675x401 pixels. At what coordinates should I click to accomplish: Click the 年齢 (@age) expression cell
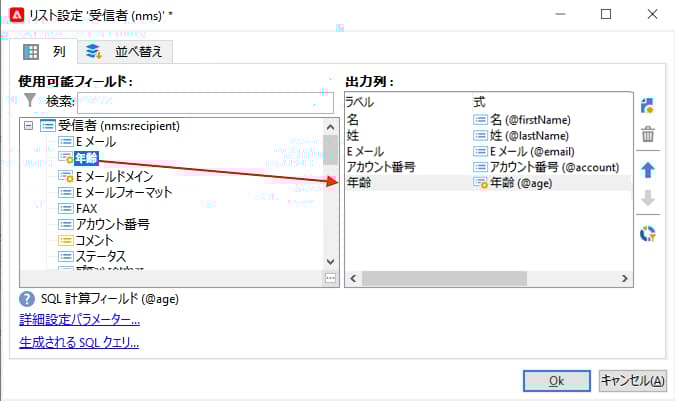512,183
